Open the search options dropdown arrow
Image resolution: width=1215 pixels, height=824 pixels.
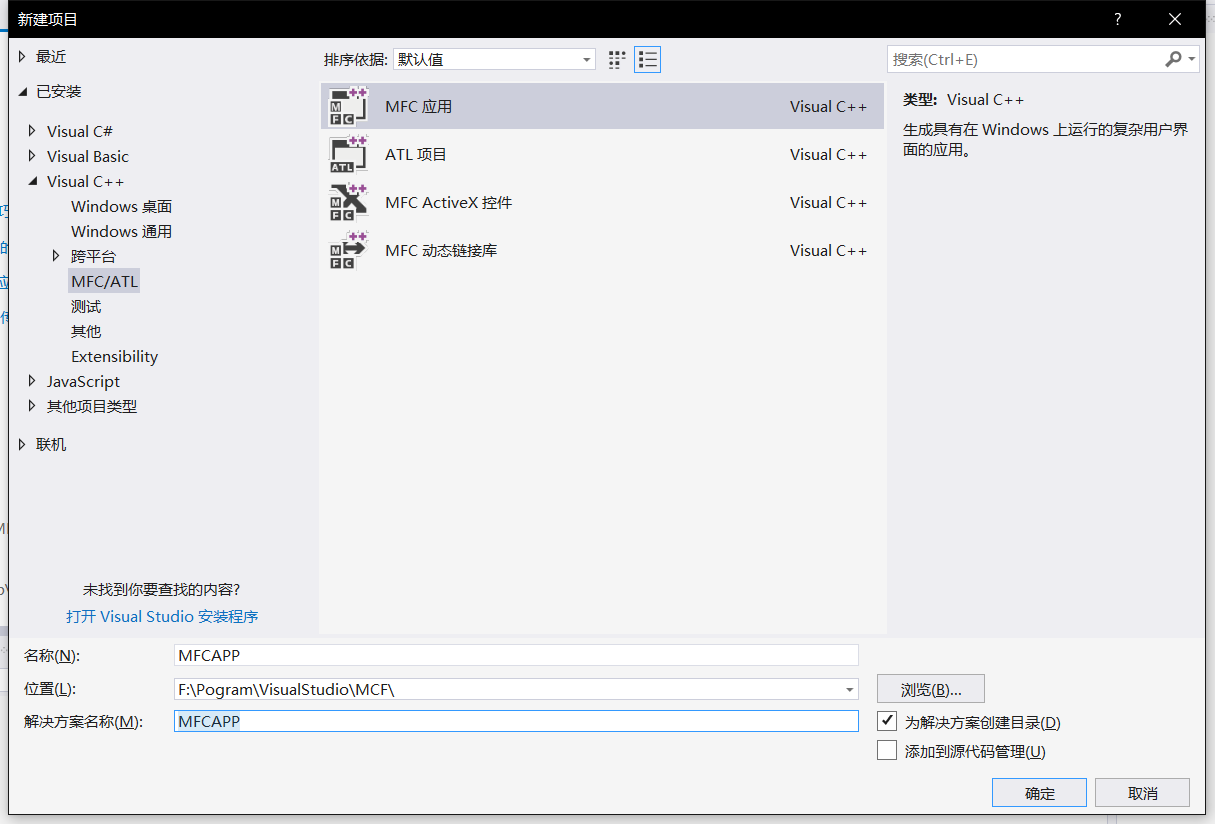[1191, 60]
